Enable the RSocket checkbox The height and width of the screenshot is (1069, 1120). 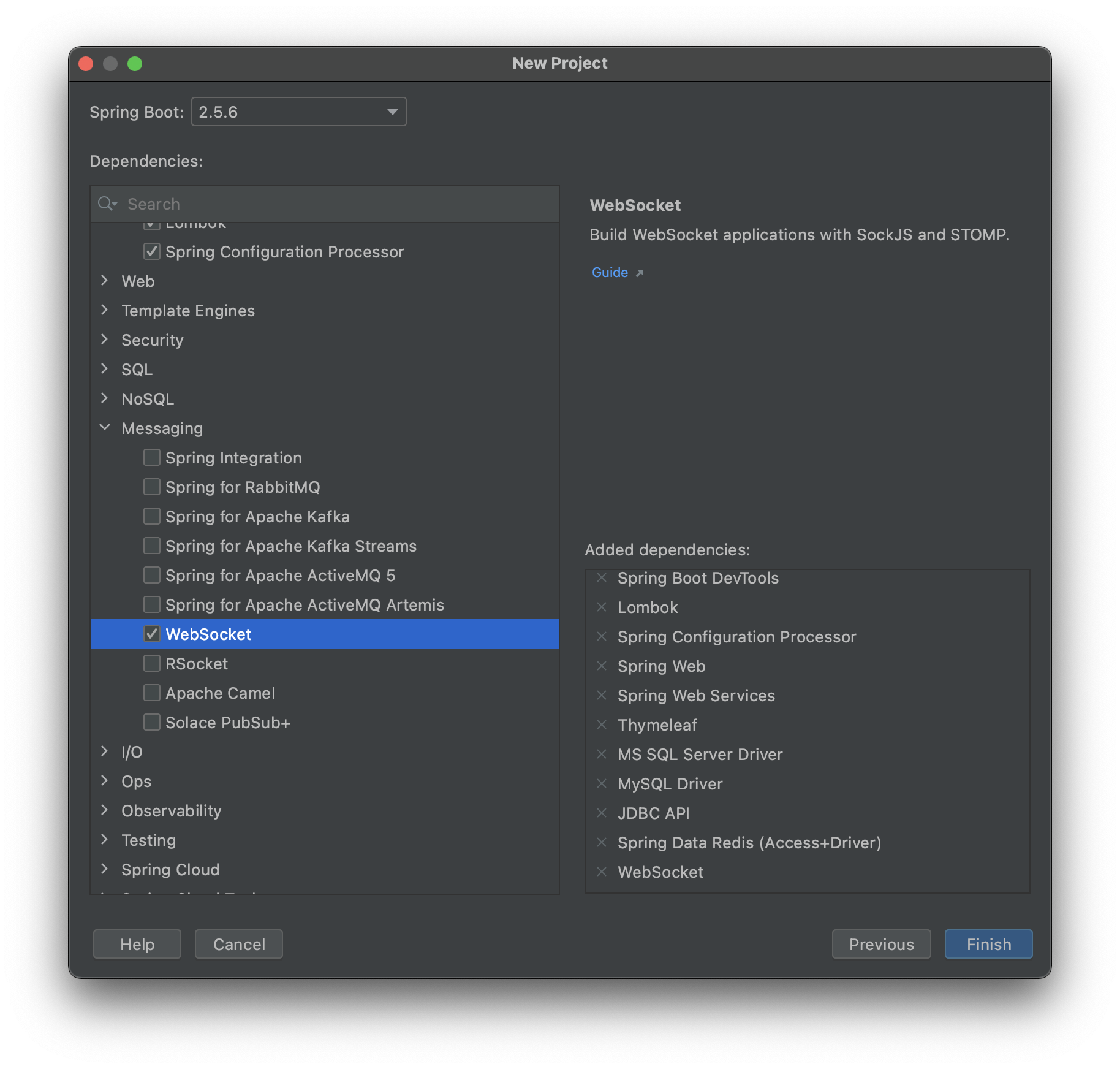[151, 663]
